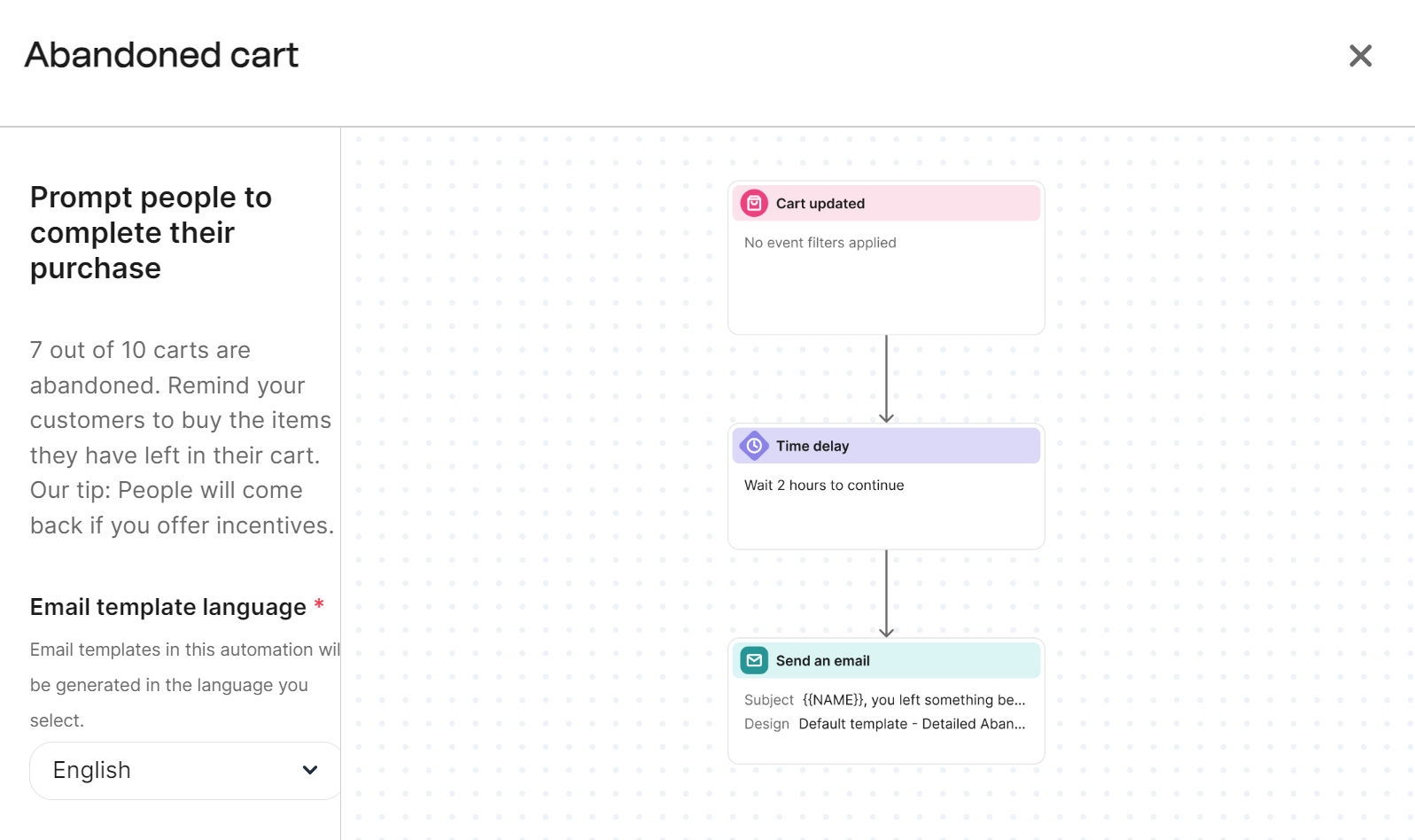Screen dimensions: 1415x840
Task: Select the Cart updated trigger icon
Action: 754,203
